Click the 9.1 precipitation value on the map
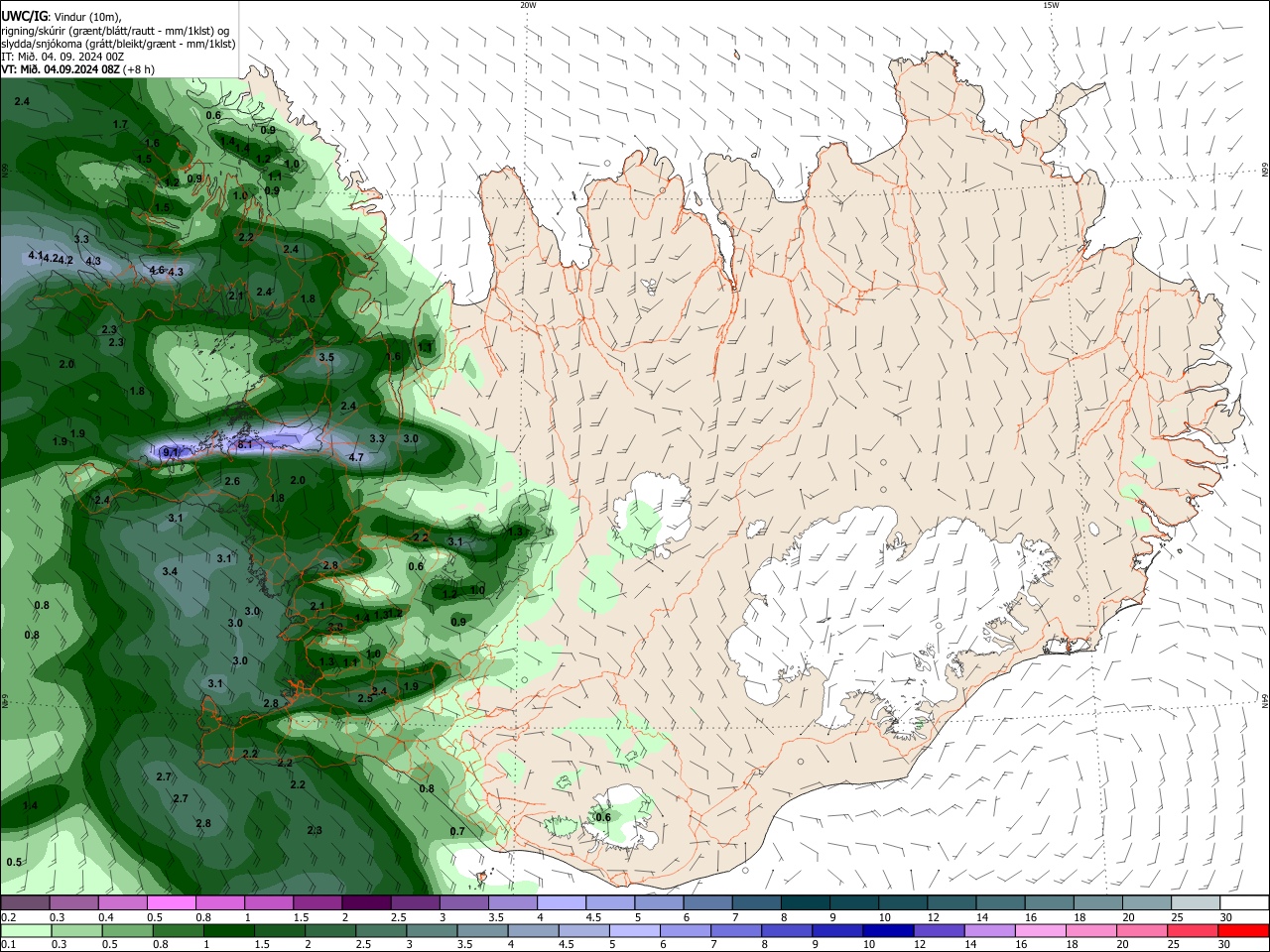1270x952 pixels. [171, 452]
